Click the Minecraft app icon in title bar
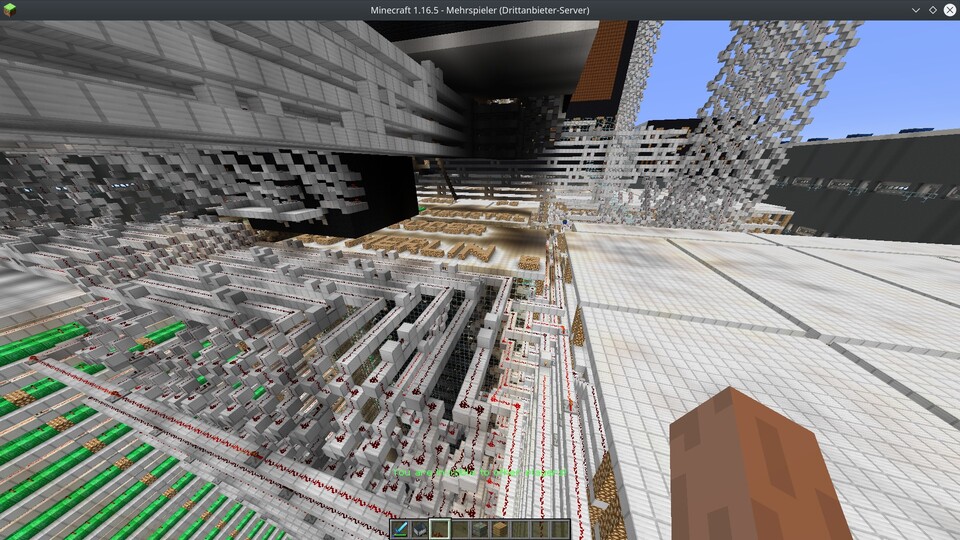960x540 pixels. (10, 10)
